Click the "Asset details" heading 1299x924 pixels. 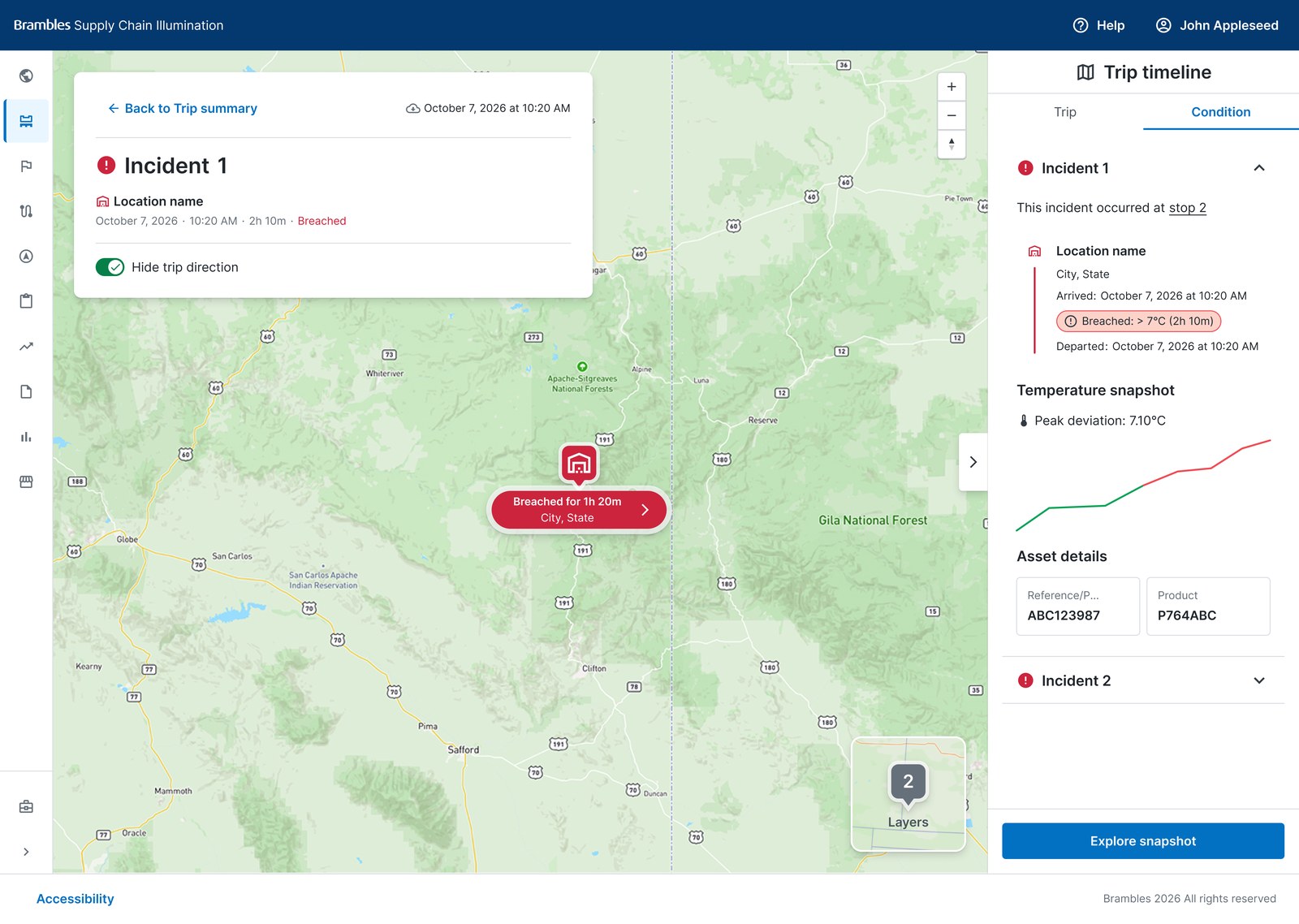(1062, 556)
